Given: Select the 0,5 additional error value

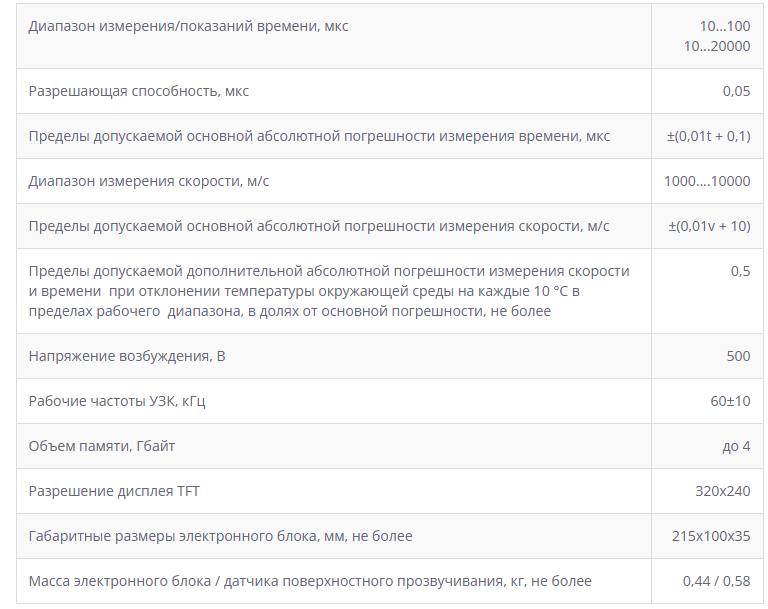Looking at the screenshot, I should [740, 271].
